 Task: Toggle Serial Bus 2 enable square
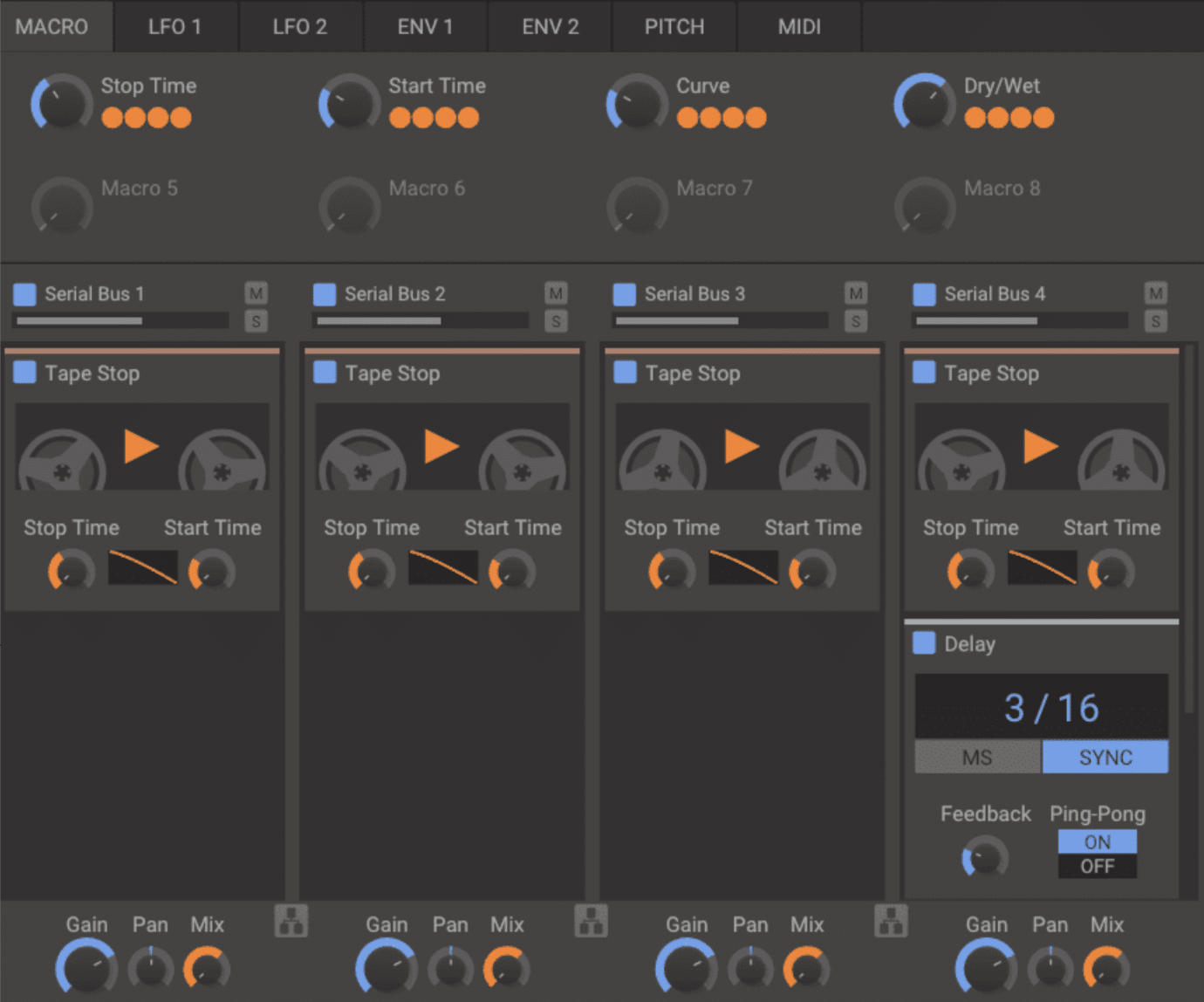325,294
